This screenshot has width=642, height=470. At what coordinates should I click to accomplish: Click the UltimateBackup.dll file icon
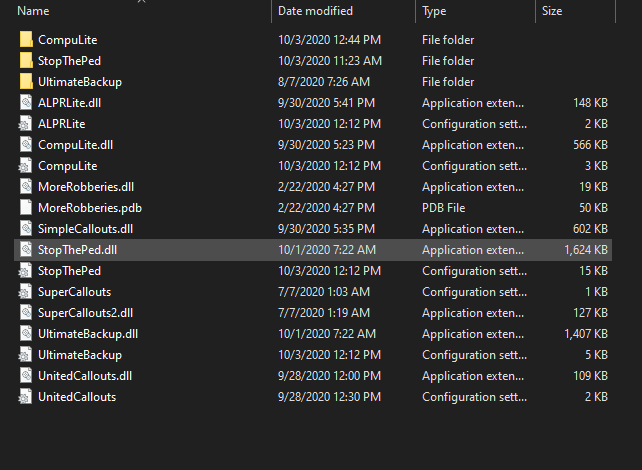point(26,334)
